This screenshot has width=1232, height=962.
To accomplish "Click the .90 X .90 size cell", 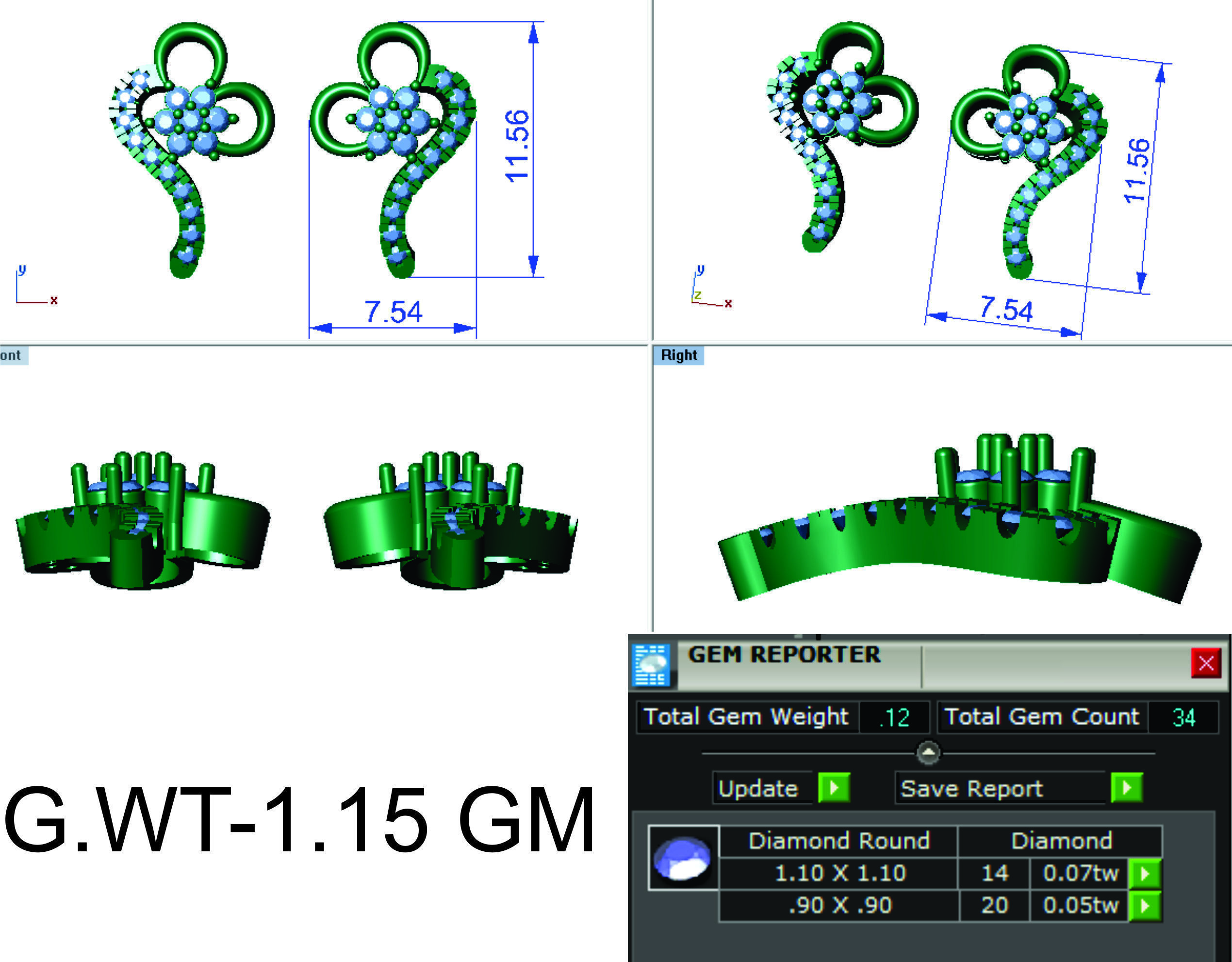I will pyautogui.click(x=839, y=906).
